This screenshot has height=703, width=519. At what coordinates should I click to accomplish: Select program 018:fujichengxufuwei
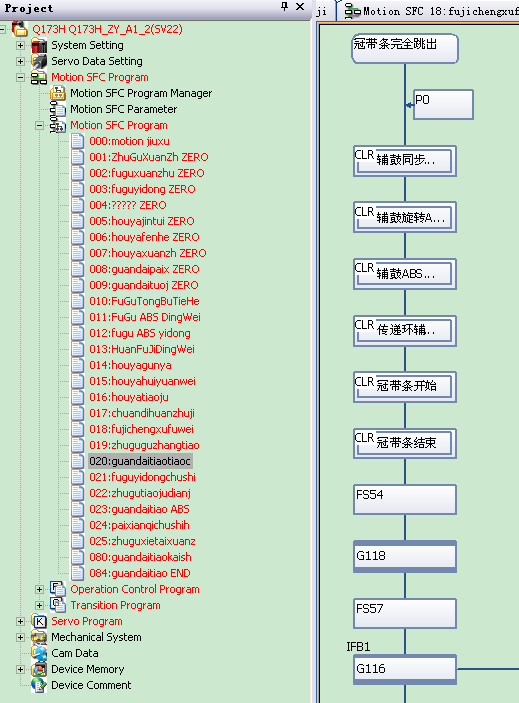pyautogui.click(x=141, y=429)
